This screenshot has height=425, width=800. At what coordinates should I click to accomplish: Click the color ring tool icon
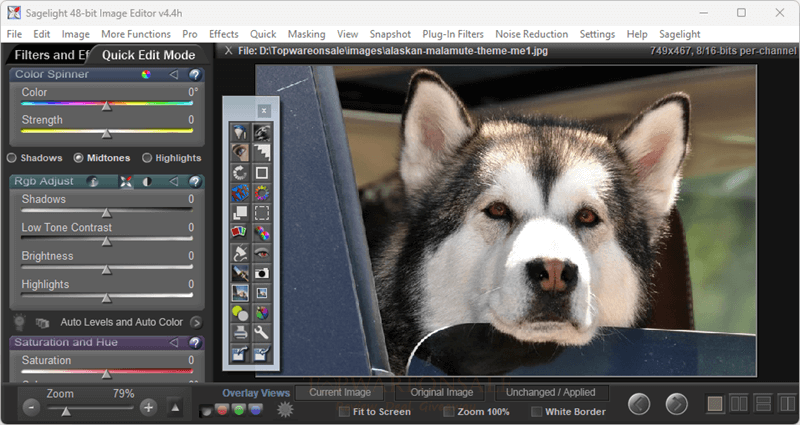[x=261, y=193]
